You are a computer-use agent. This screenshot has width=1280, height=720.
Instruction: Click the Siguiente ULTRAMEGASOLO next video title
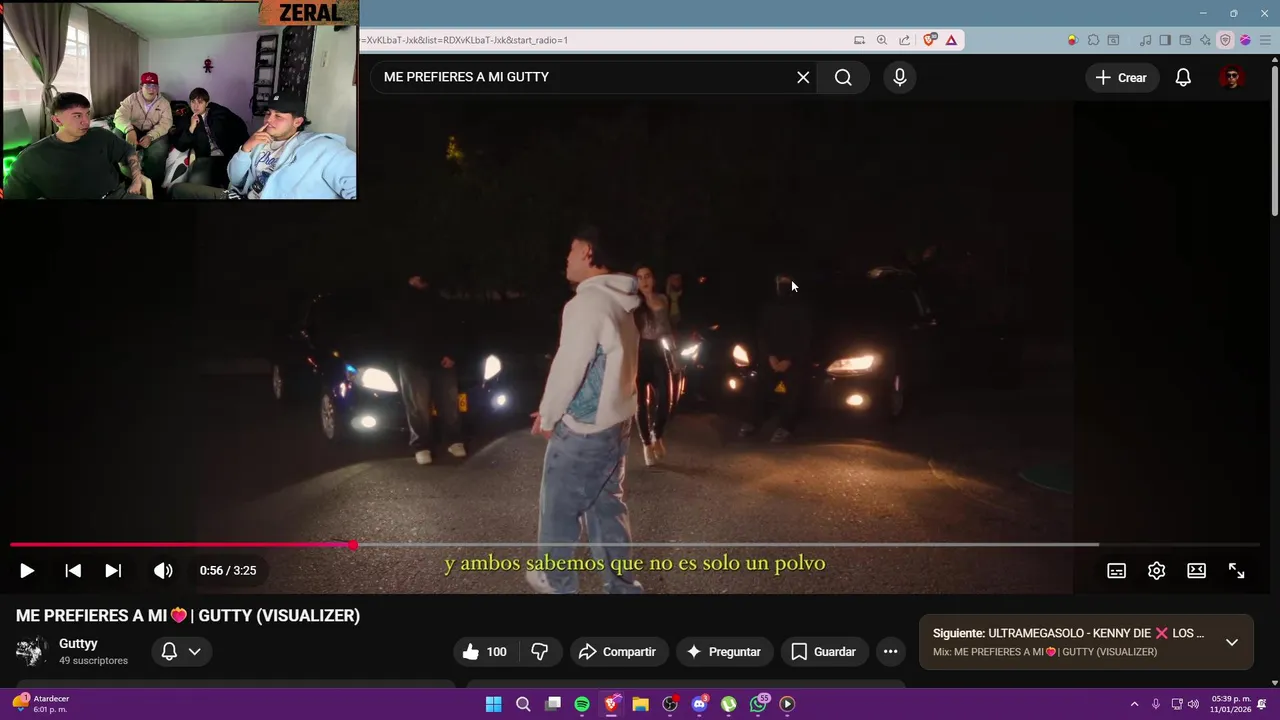coord(1068,633)
